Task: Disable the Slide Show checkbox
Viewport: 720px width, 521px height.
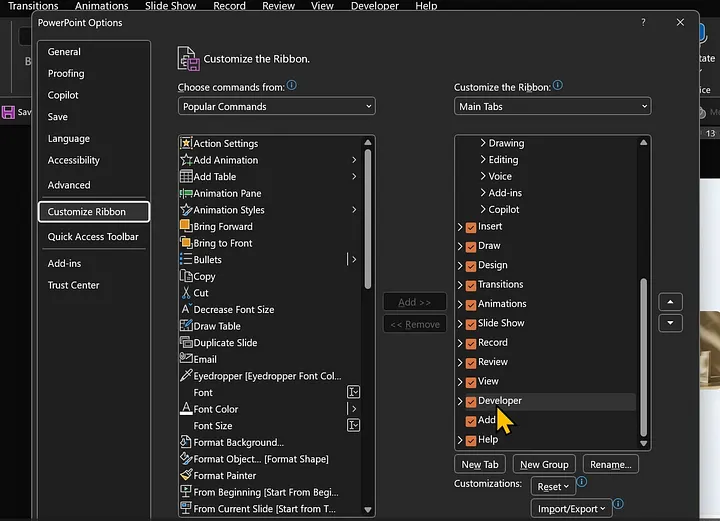Action: [471, 324]
